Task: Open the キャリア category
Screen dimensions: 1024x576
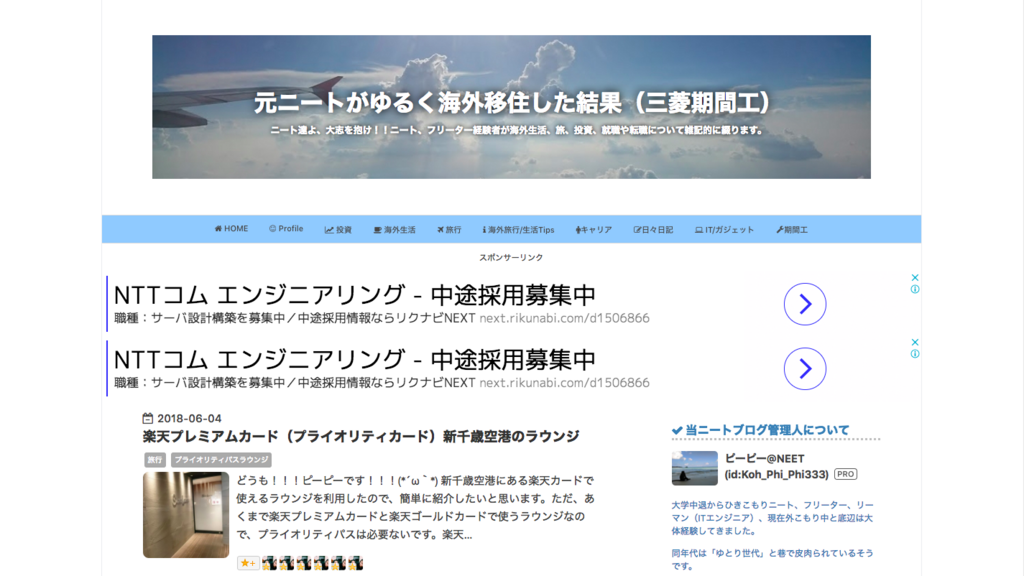Action: coord(594,230)
